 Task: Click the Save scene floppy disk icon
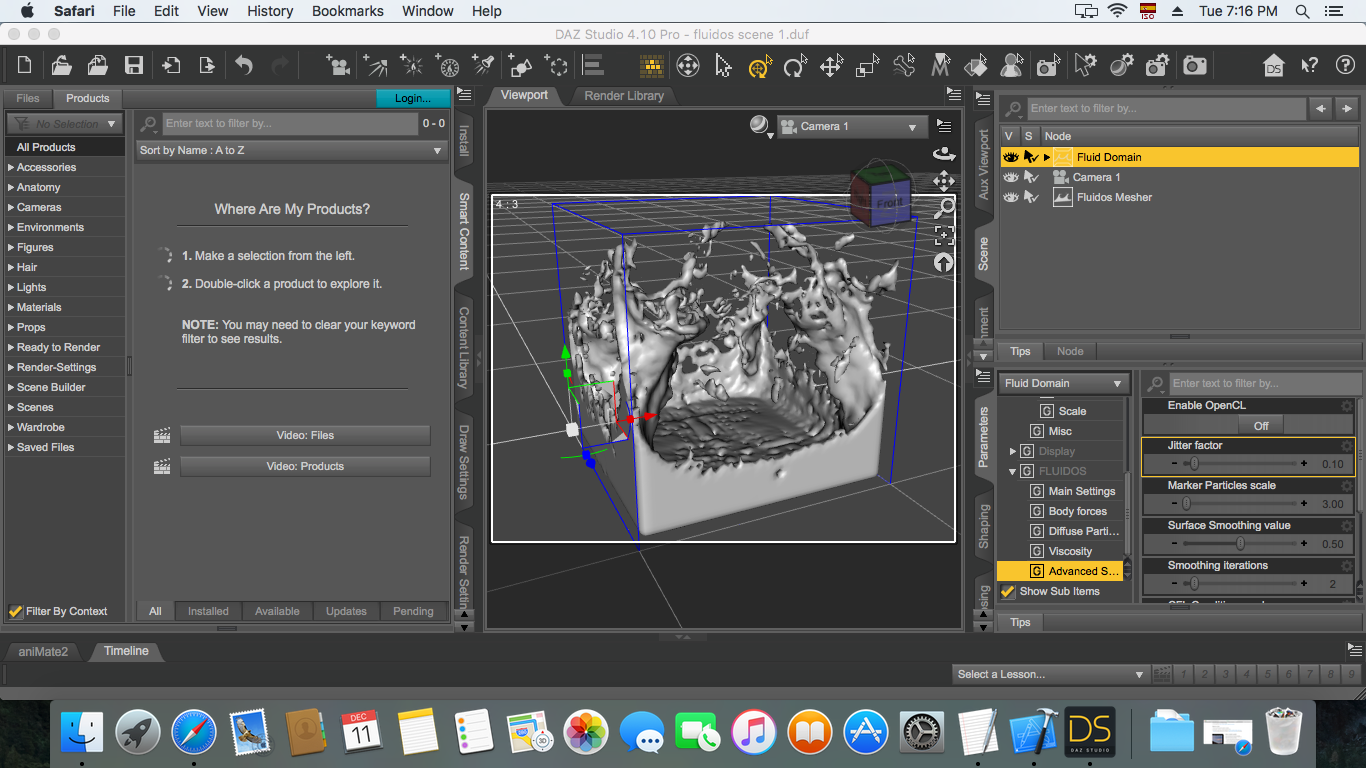tap(133, 66)
